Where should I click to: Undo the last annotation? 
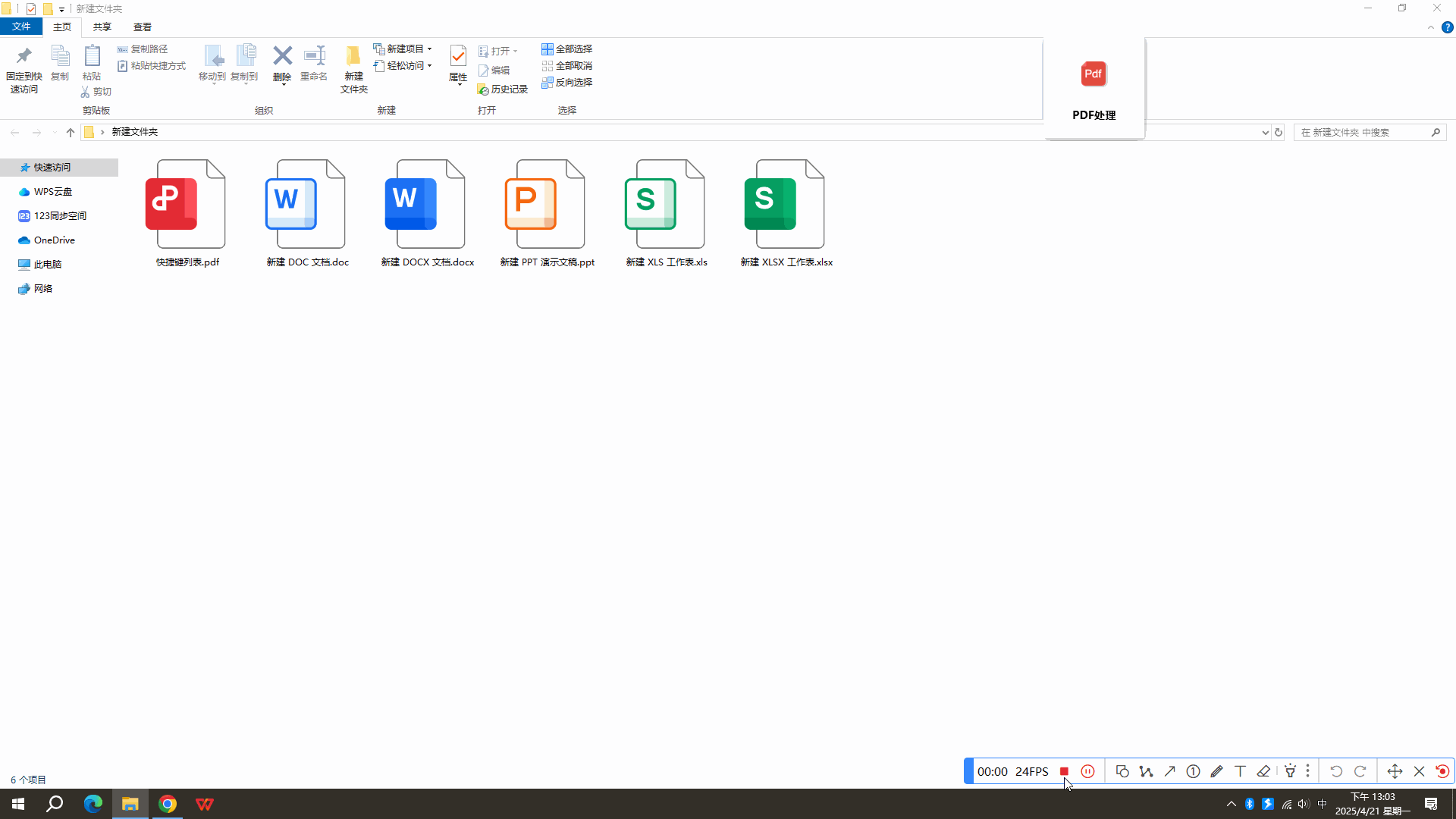coord(1336,771)
